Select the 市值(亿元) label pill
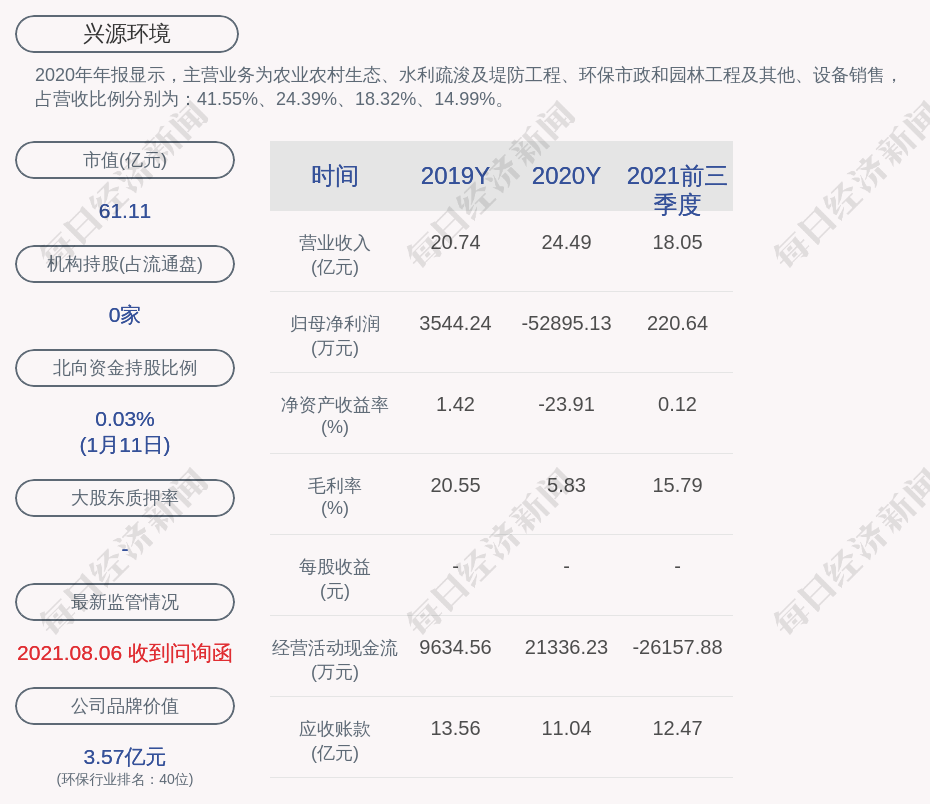Viewport: 930px width, 804px height. [x=125, y=160]
